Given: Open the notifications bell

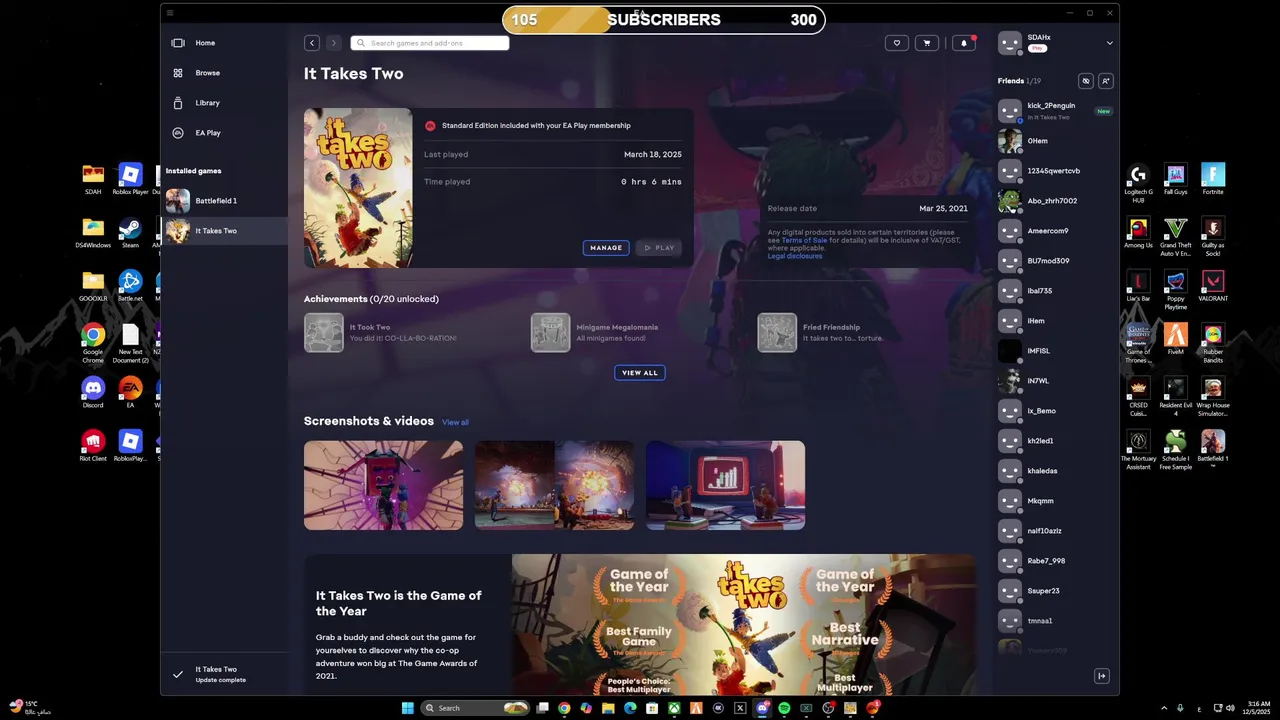Looking at the screenshot, I should [x=964, y=43].
